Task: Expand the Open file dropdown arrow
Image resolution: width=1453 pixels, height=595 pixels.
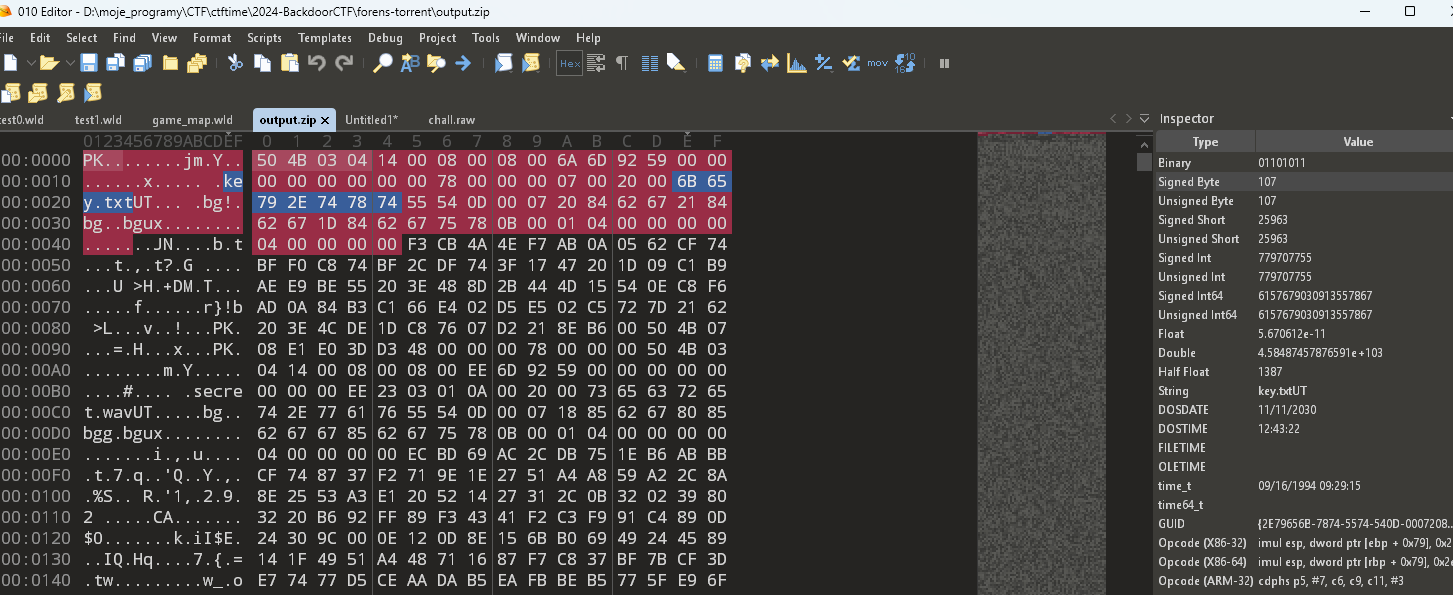Action: tap(68, 63)
